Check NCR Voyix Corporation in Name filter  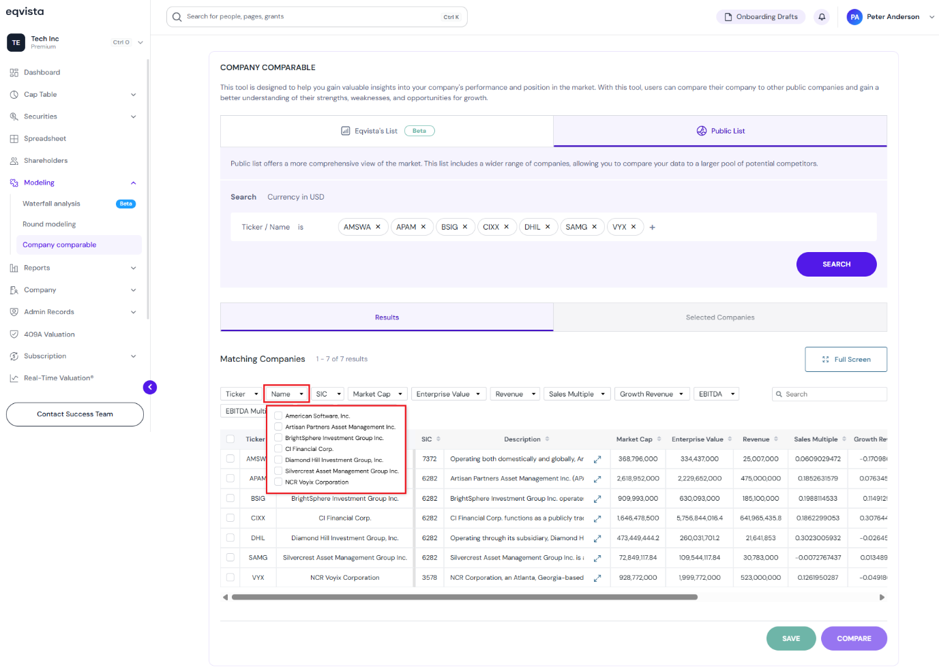(x=278, y=482)
